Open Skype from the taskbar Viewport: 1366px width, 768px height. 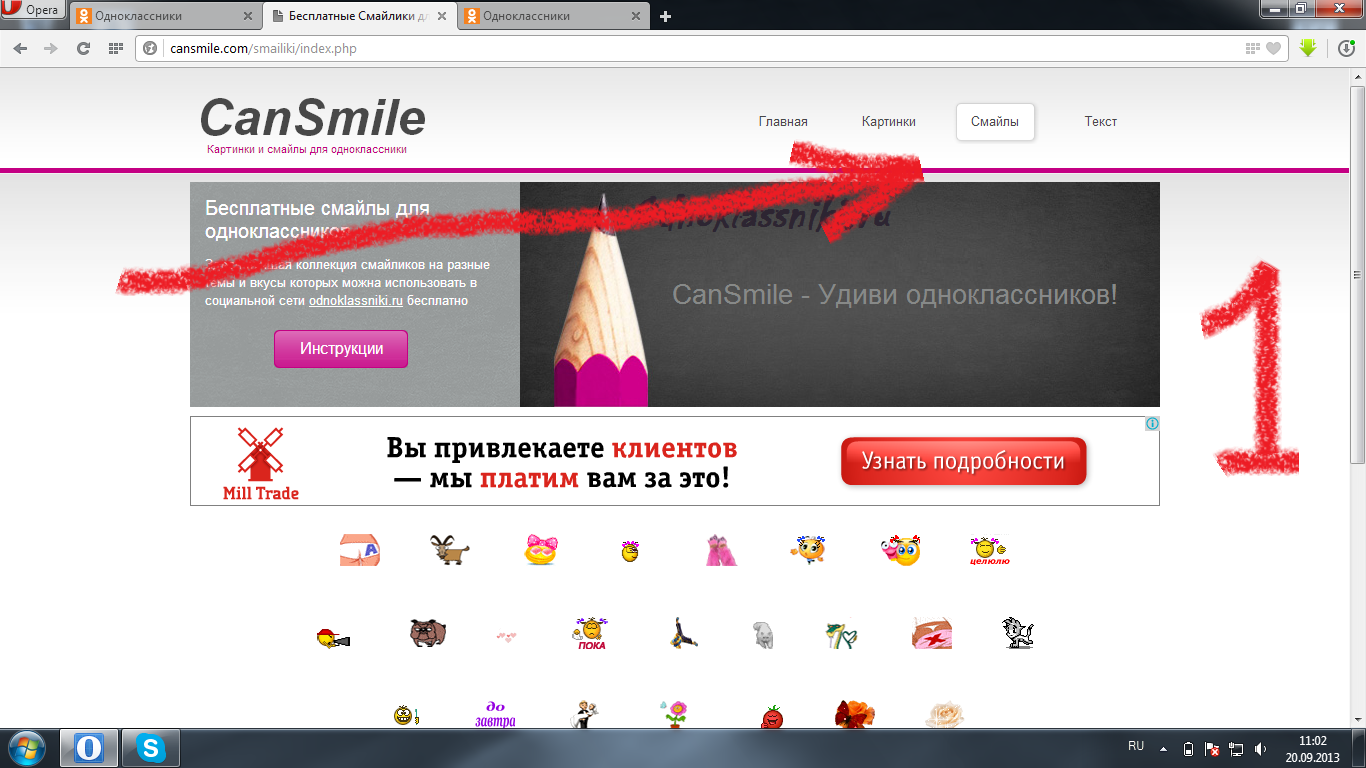point(151,748)
